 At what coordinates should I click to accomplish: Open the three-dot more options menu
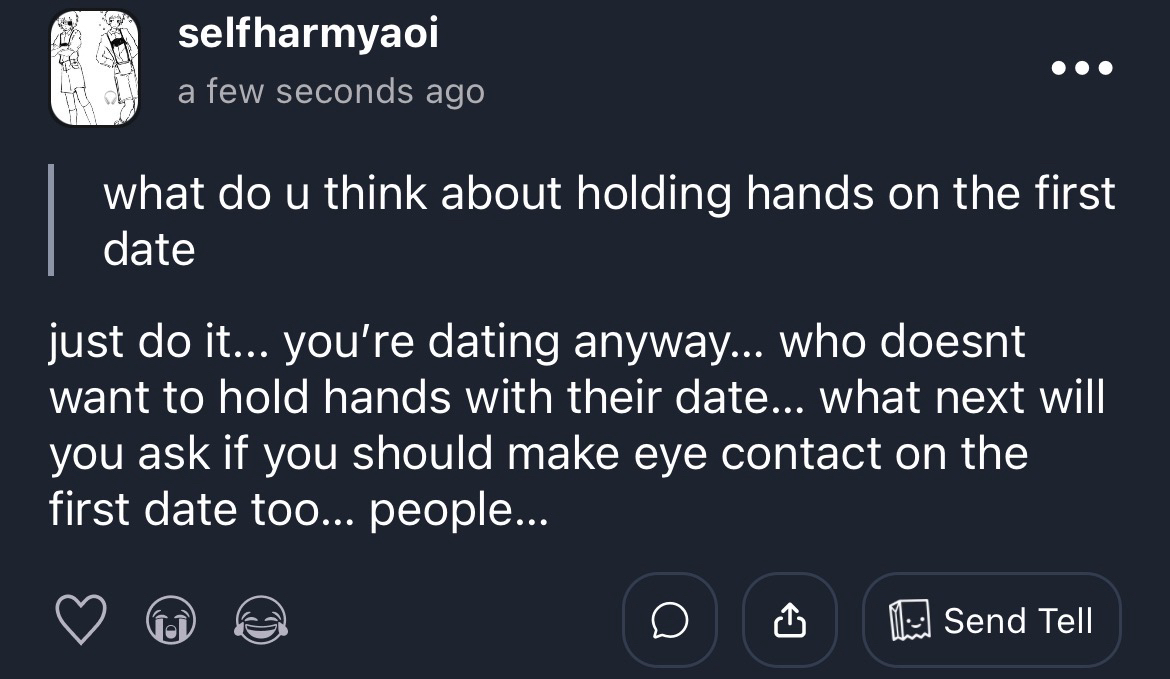pos(1082,69)
